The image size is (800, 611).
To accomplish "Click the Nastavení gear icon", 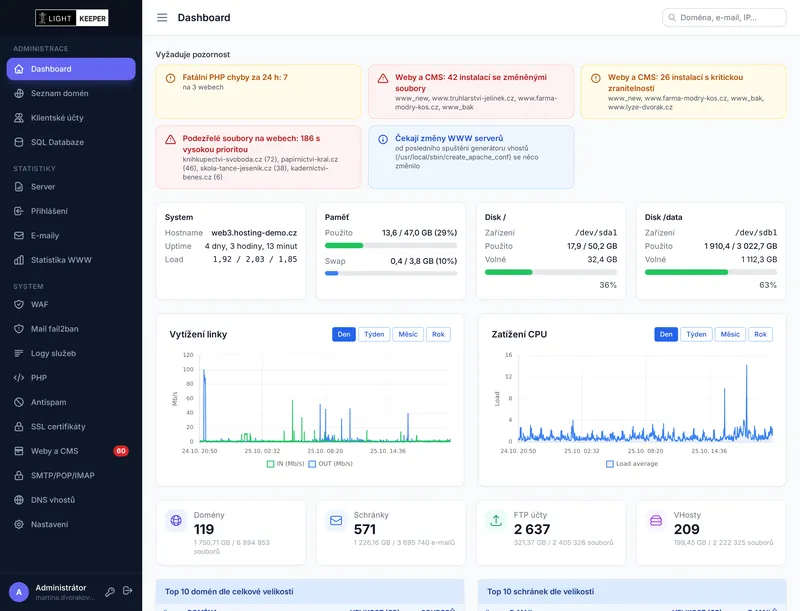I will click(19, 524).
